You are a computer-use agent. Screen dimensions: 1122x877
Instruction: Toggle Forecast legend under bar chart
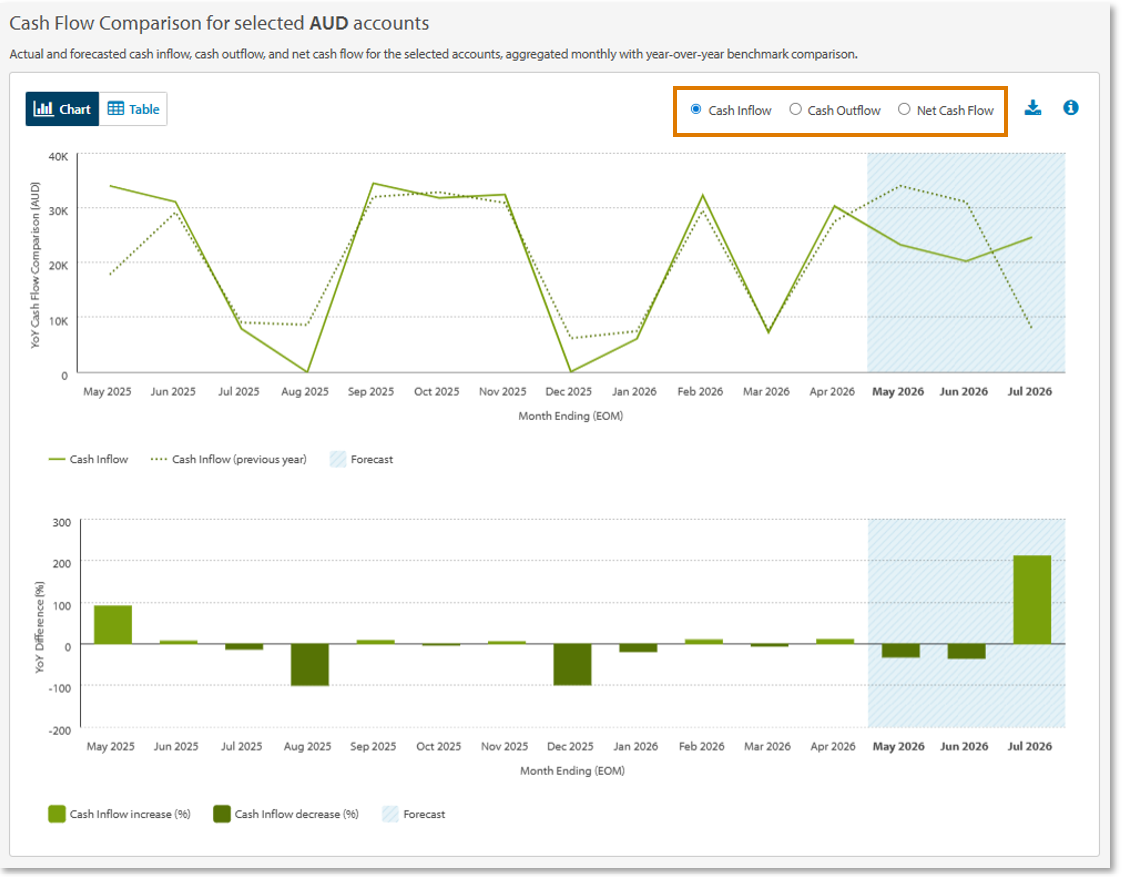(414, 814)
